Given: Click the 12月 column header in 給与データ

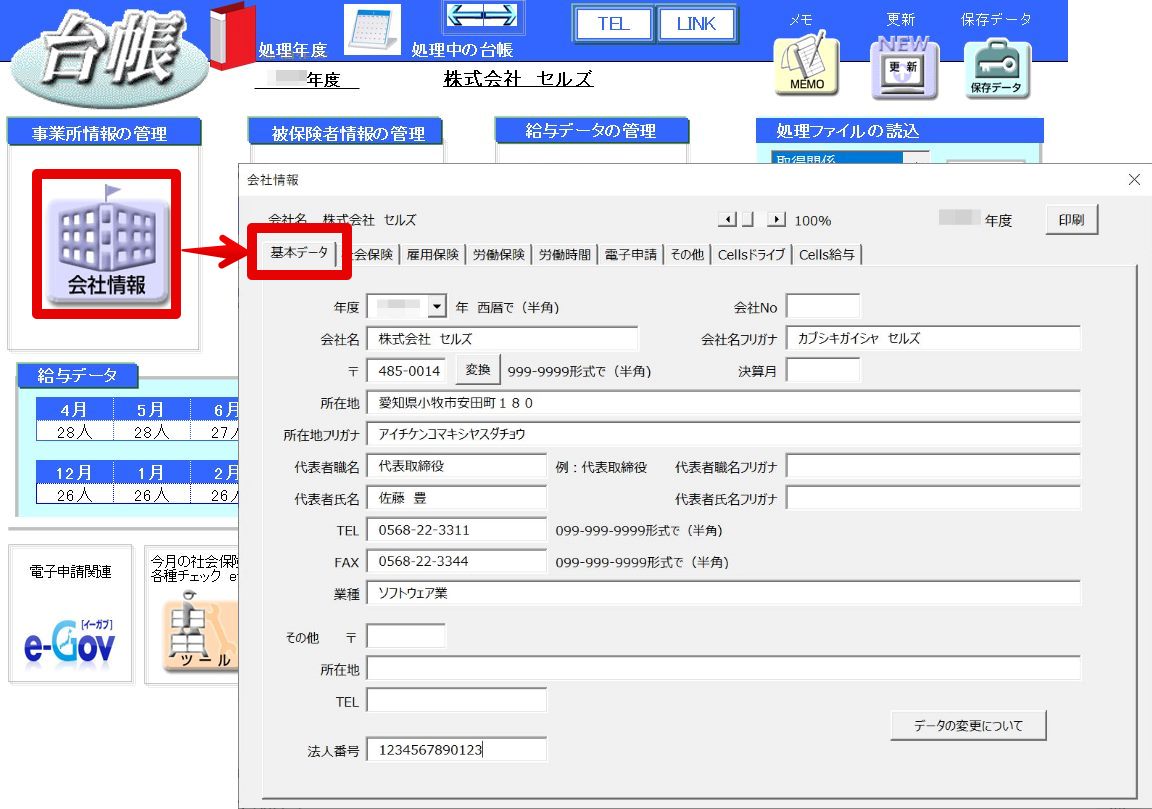Looking at the screenshot, I should point(75,472).
